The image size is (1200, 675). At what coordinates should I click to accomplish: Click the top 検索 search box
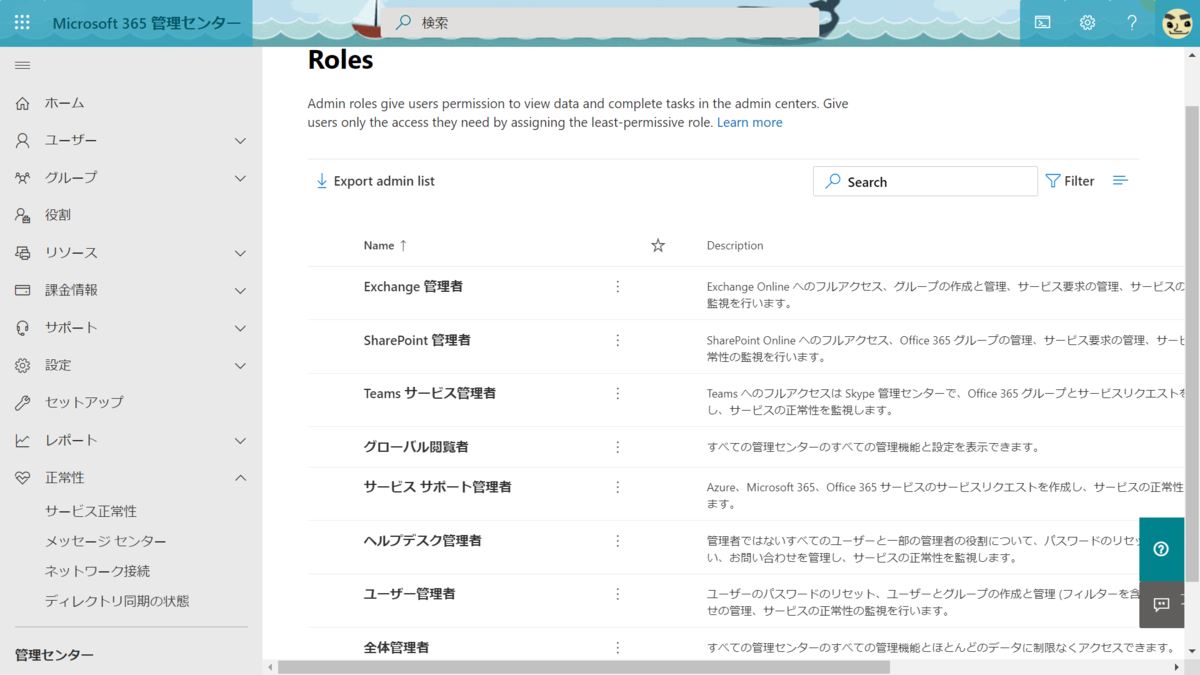(x=602, y=22)
